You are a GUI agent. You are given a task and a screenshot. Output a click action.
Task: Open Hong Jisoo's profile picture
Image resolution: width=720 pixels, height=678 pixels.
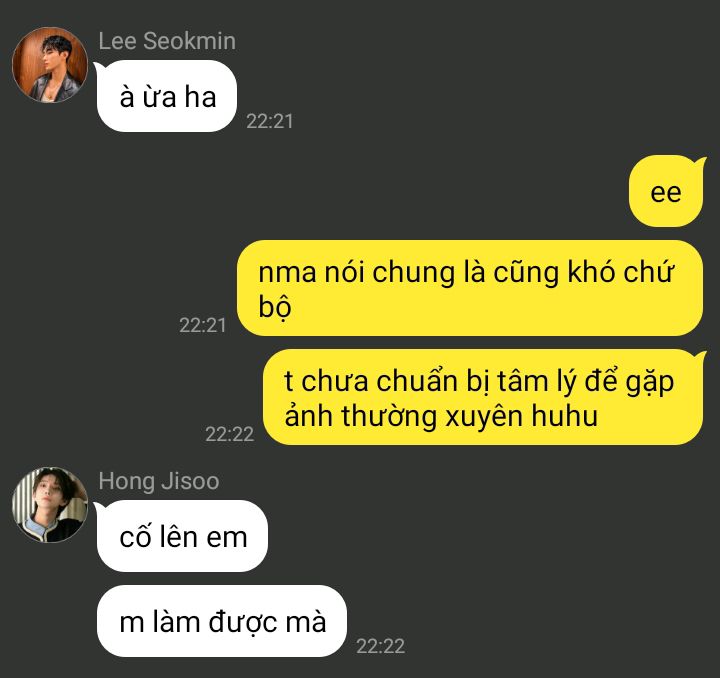pyautogui.click(x=50, y=504)
